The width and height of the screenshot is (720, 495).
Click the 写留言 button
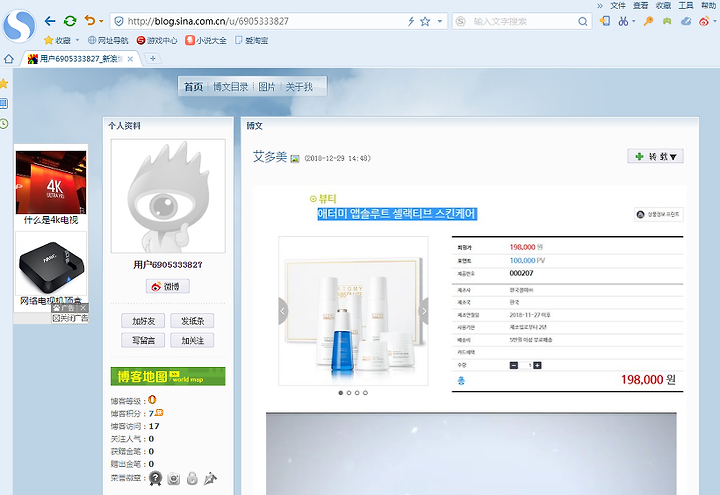(143, 340)
